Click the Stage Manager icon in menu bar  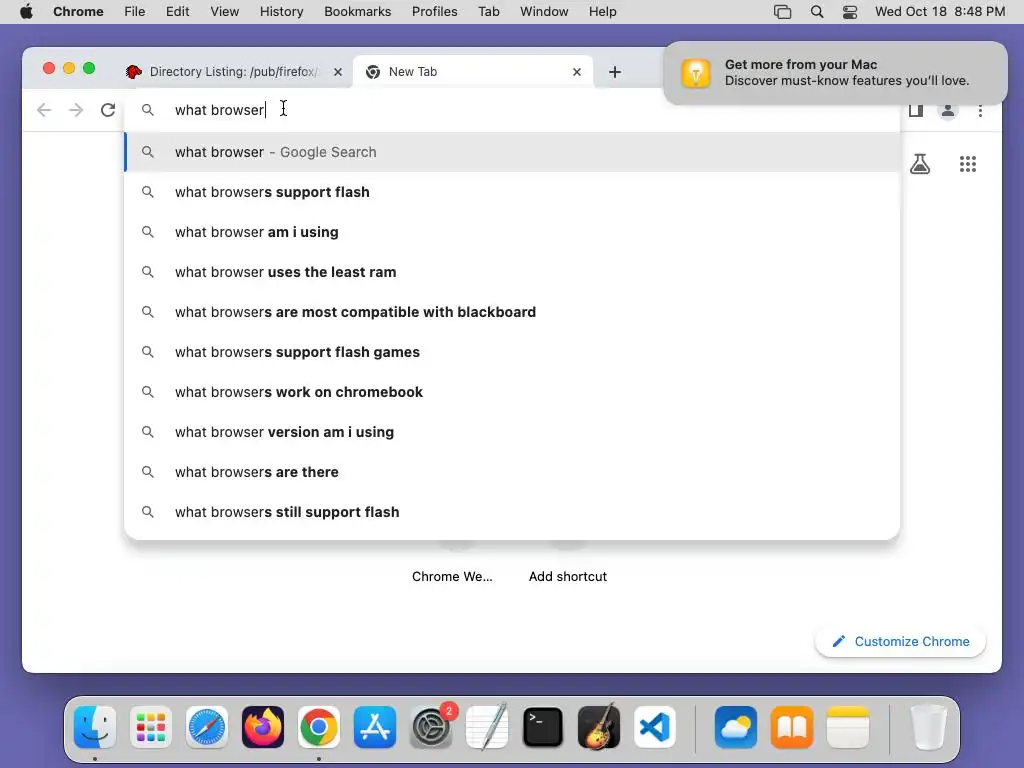[x=782, y=12]
